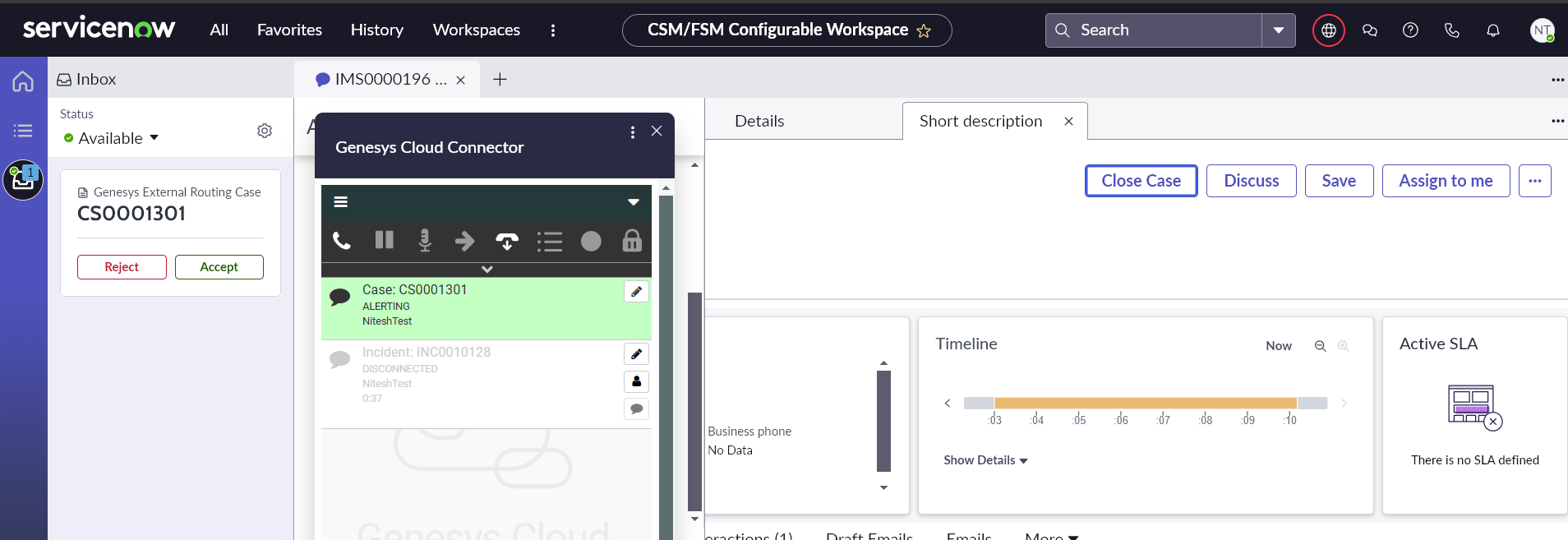Viewport: 1568px width, 540px height.
Task: Open the inbox icon with badge 1
Action: (23, 180)
